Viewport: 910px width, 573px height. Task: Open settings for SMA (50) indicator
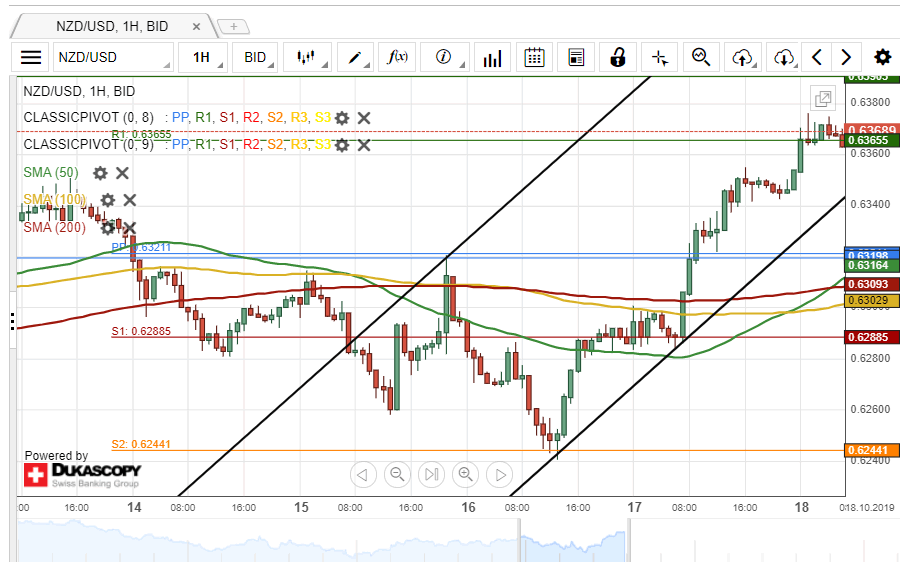[100, 173]
